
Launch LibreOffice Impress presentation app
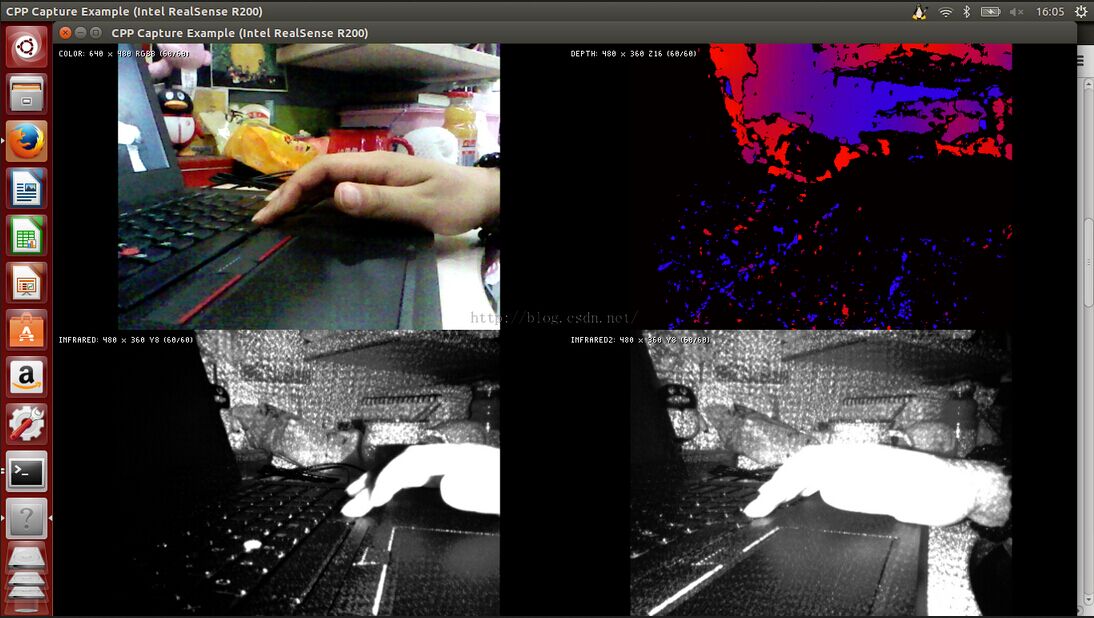(27, 283)
